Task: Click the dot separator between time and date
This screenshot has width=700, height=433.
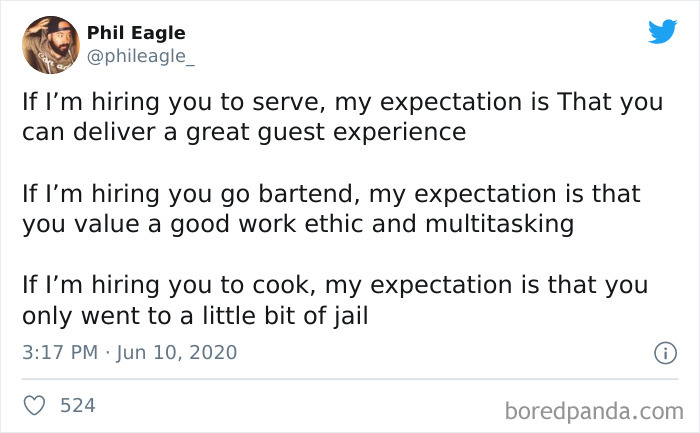Action: tap(109, 352)
